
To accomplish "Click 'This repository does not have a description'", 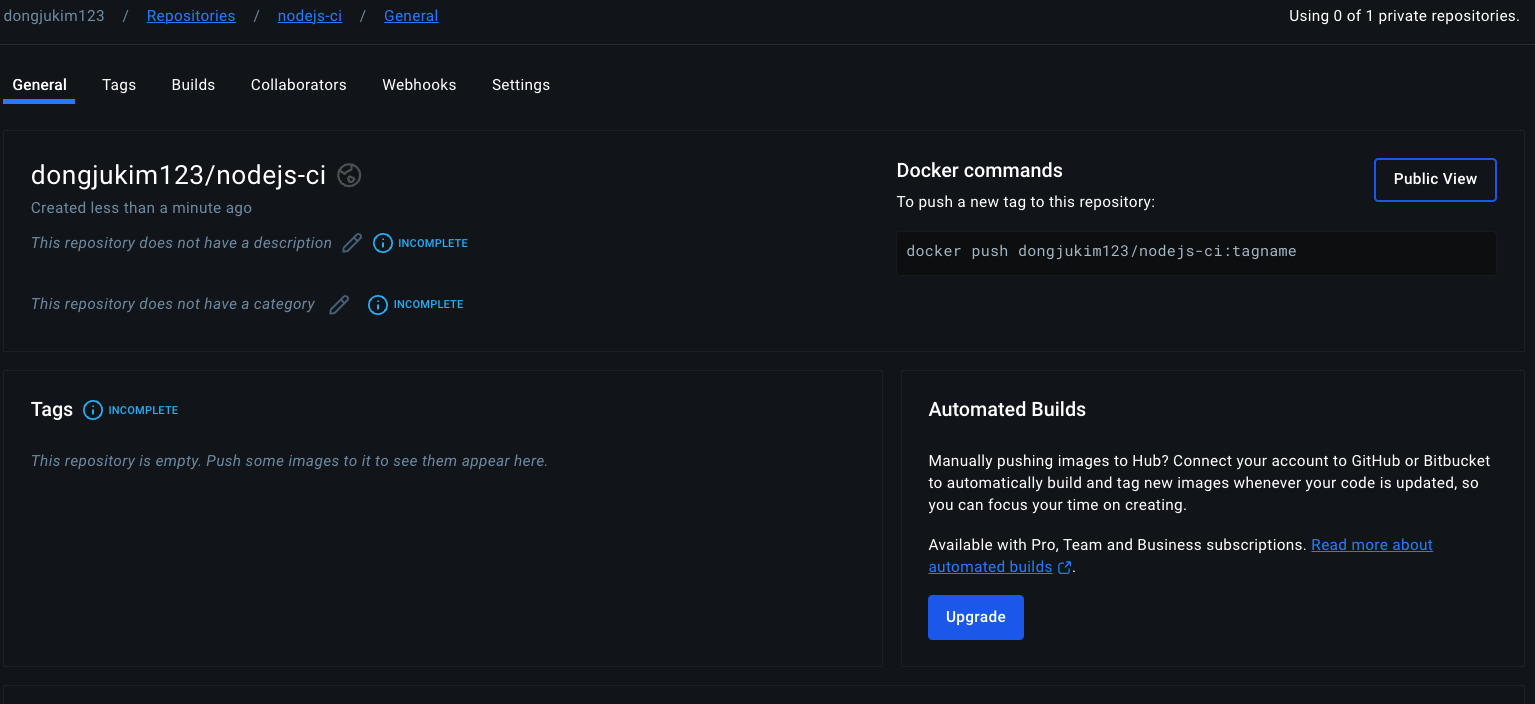I will tap(181, 243).
